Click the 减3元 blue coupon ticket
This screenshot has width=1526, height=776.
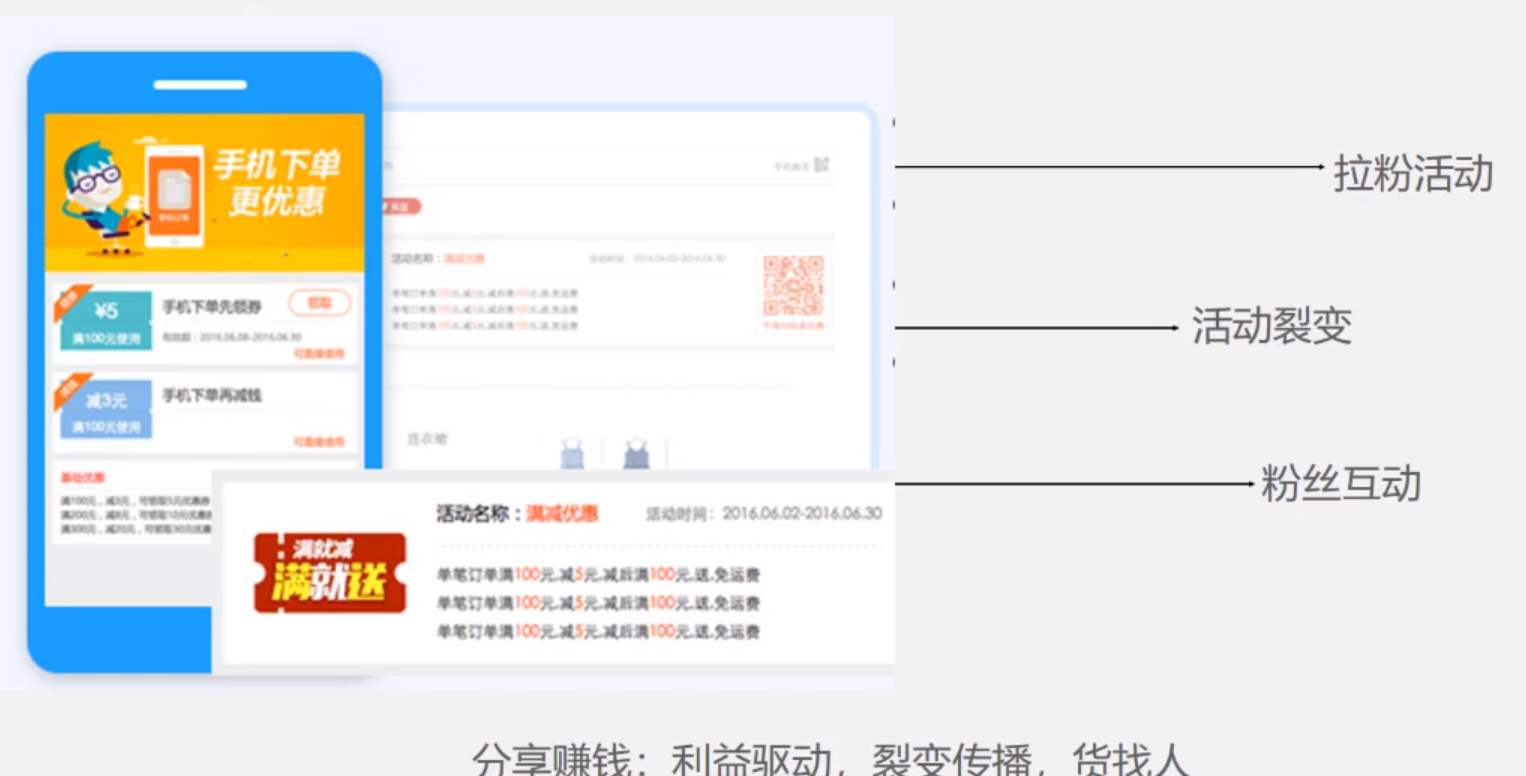point(106,409)
